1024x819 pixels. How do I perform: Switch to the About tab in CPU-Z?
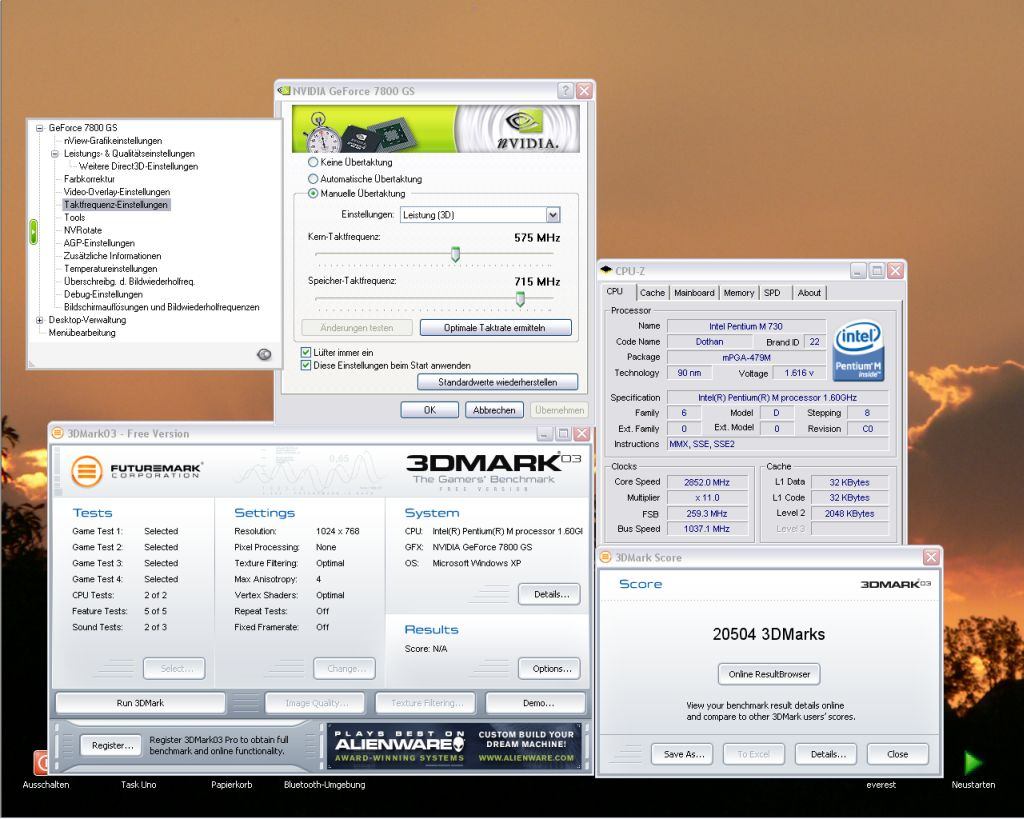coord(809,293)
